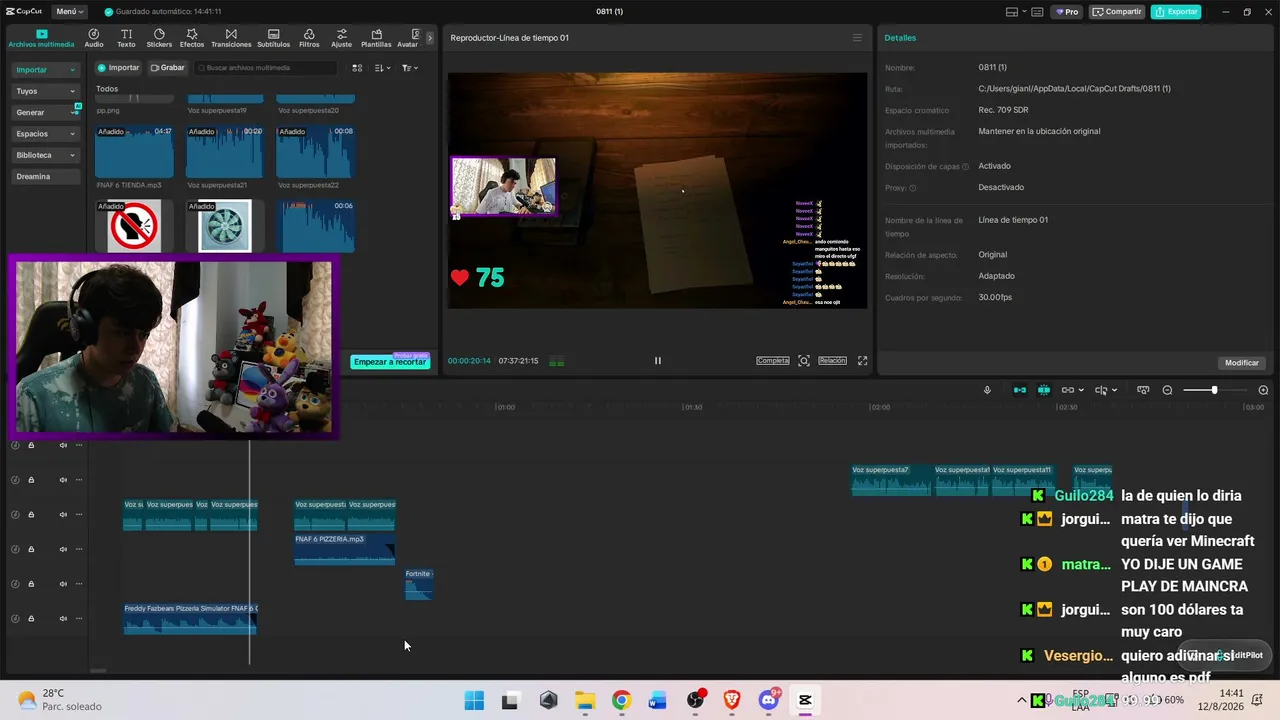
Task: Switch media panel to grid view icon
Action: pos(357,68)
